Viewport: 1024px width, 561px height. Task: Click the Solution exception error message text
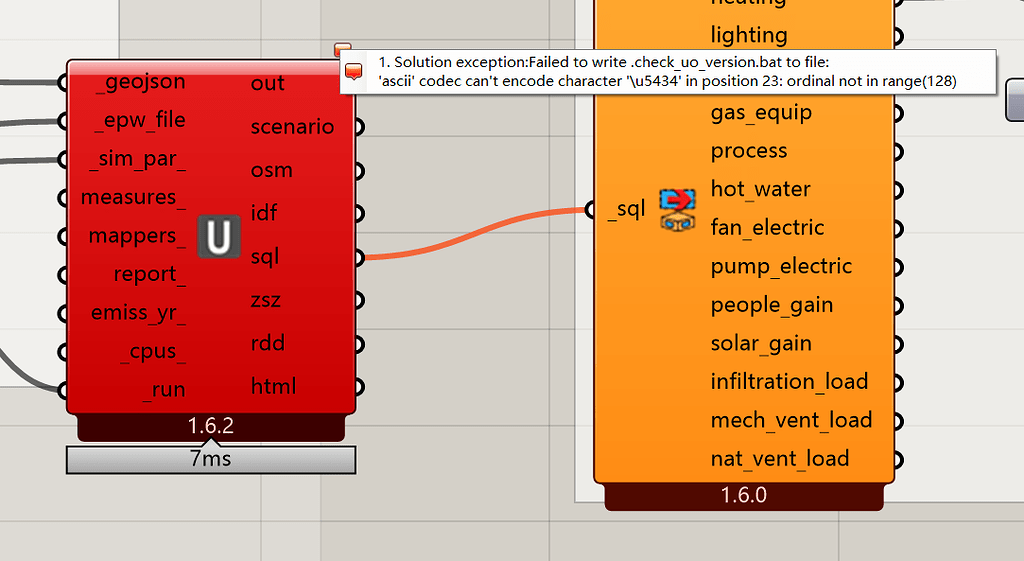(x=667, y=72)
